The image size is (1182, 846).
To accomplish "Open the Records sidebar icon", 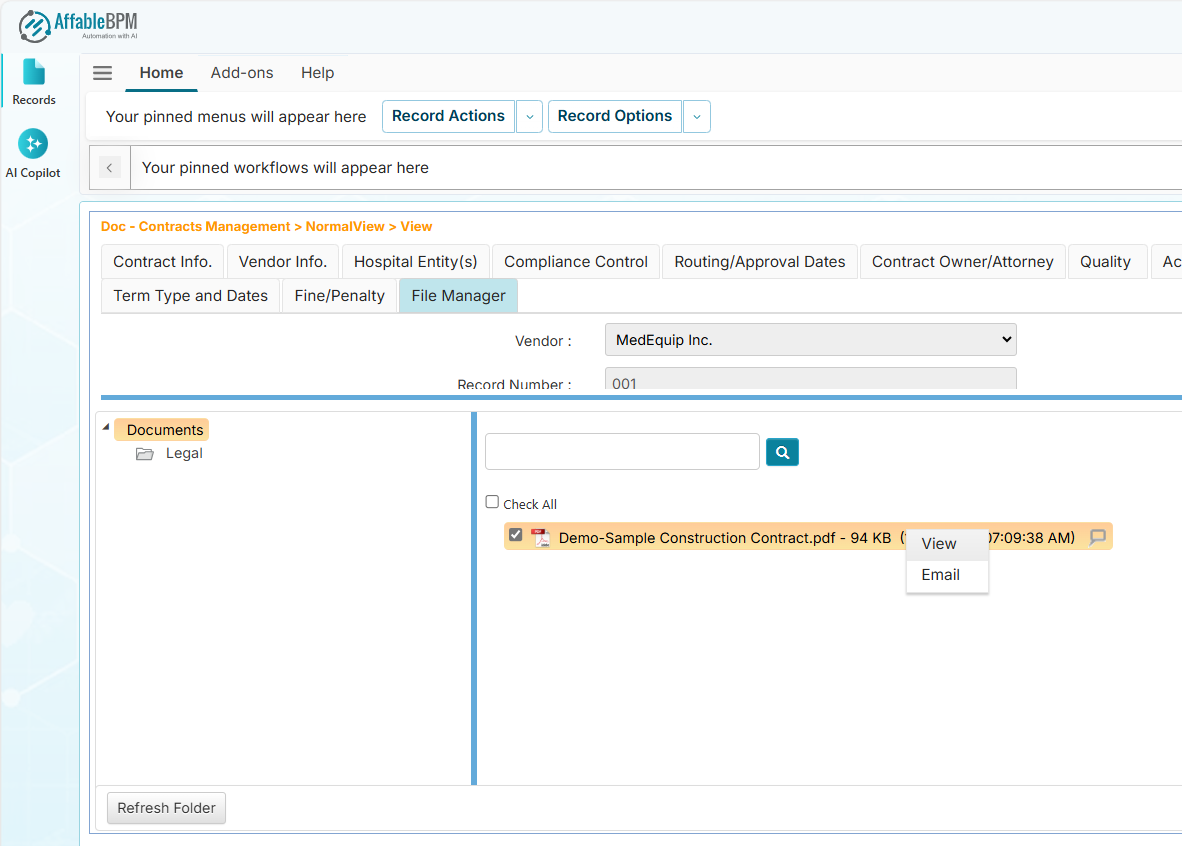I will click(x=34, y=80).
